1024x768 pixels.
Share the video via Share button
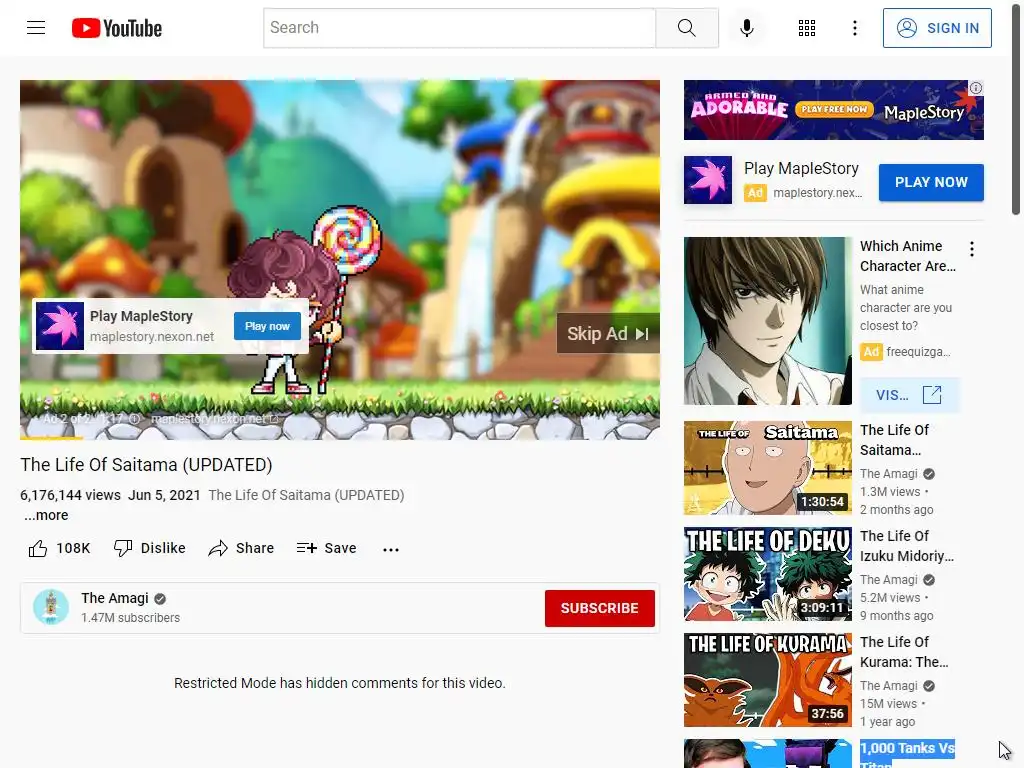[241, 548]
